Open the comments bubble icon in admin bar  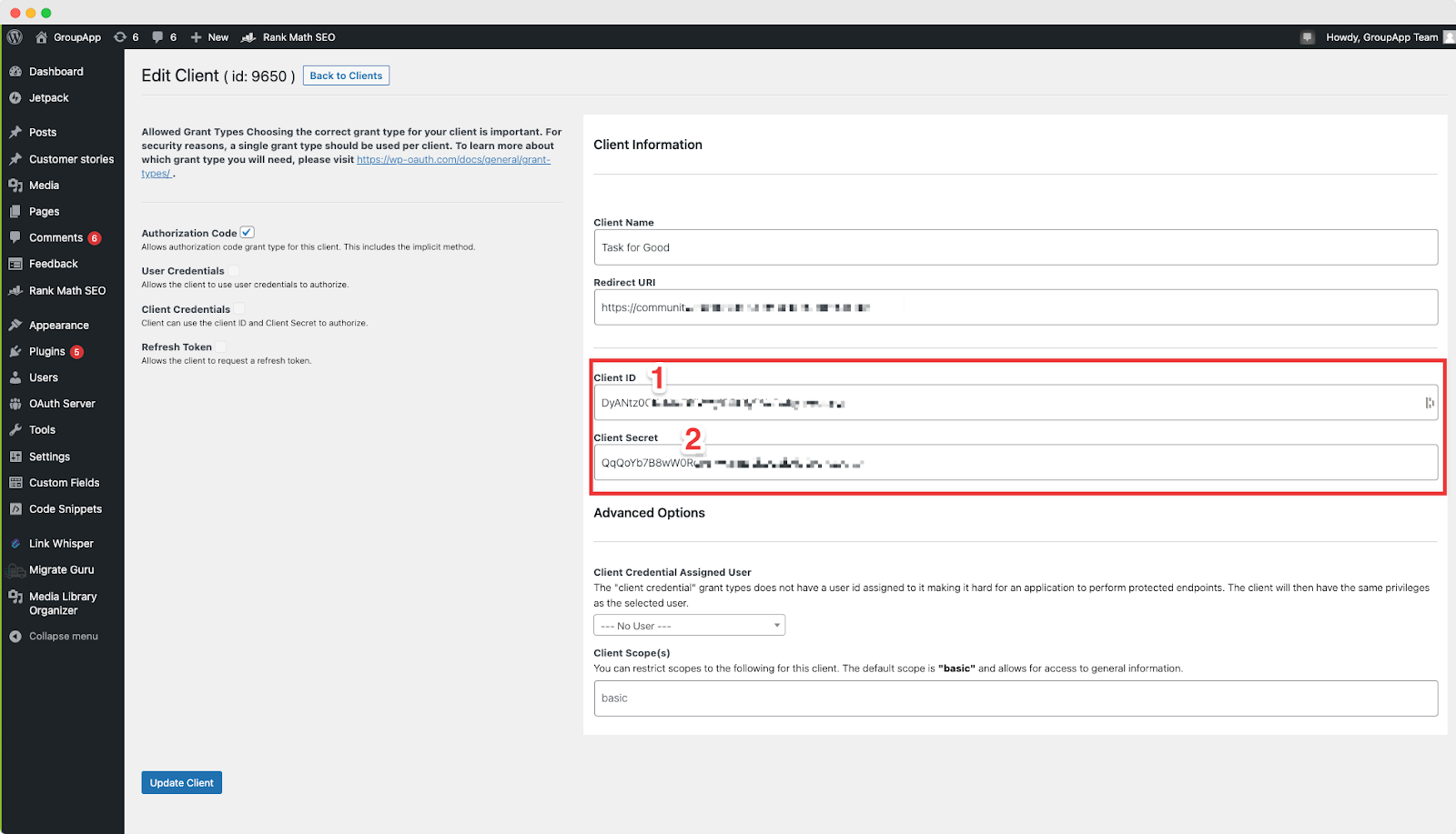click(157, 37)
